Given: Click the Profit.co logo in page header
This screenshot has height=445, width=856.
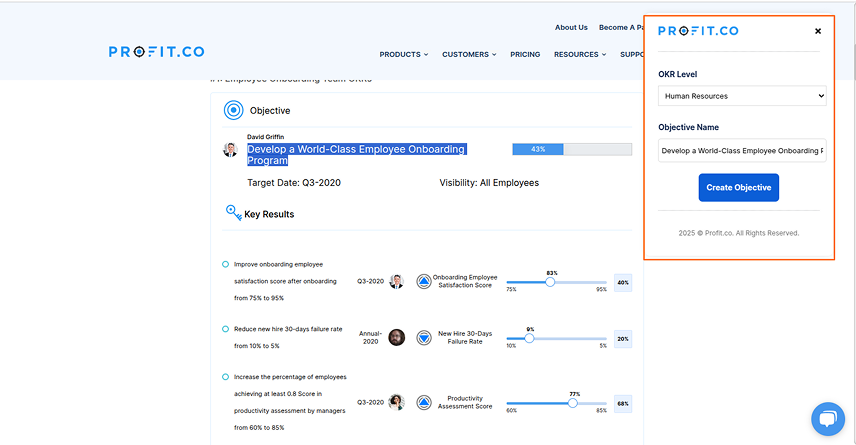Looking at the screenshot, I should [x=157, y=52].
